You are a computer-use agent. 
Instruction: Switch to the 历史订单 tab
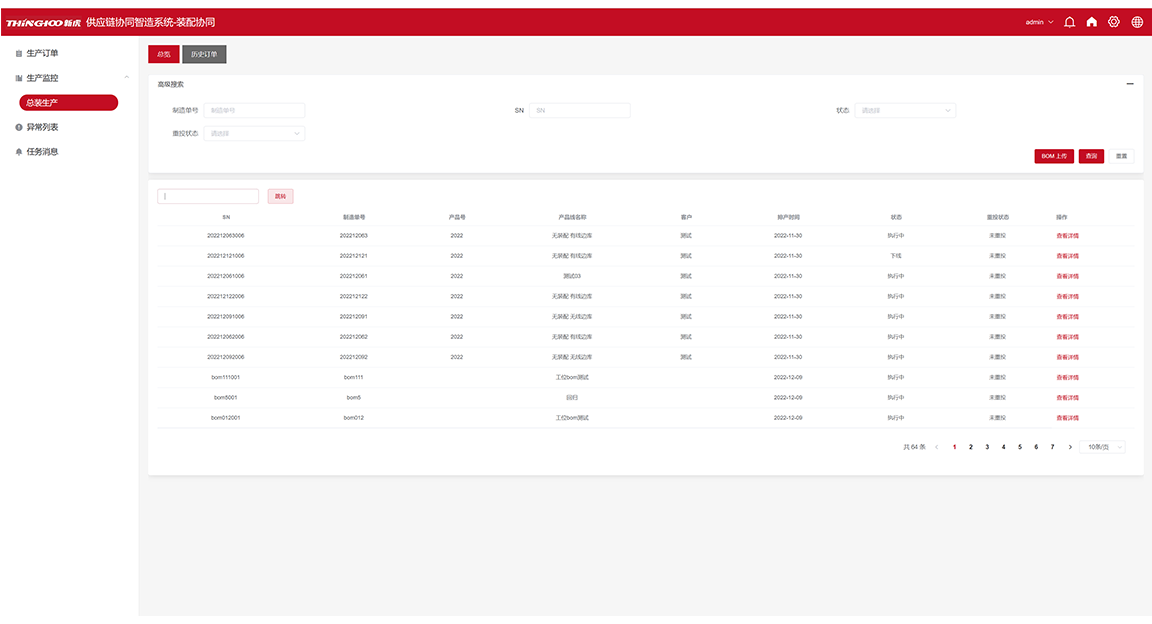(204, 54)
